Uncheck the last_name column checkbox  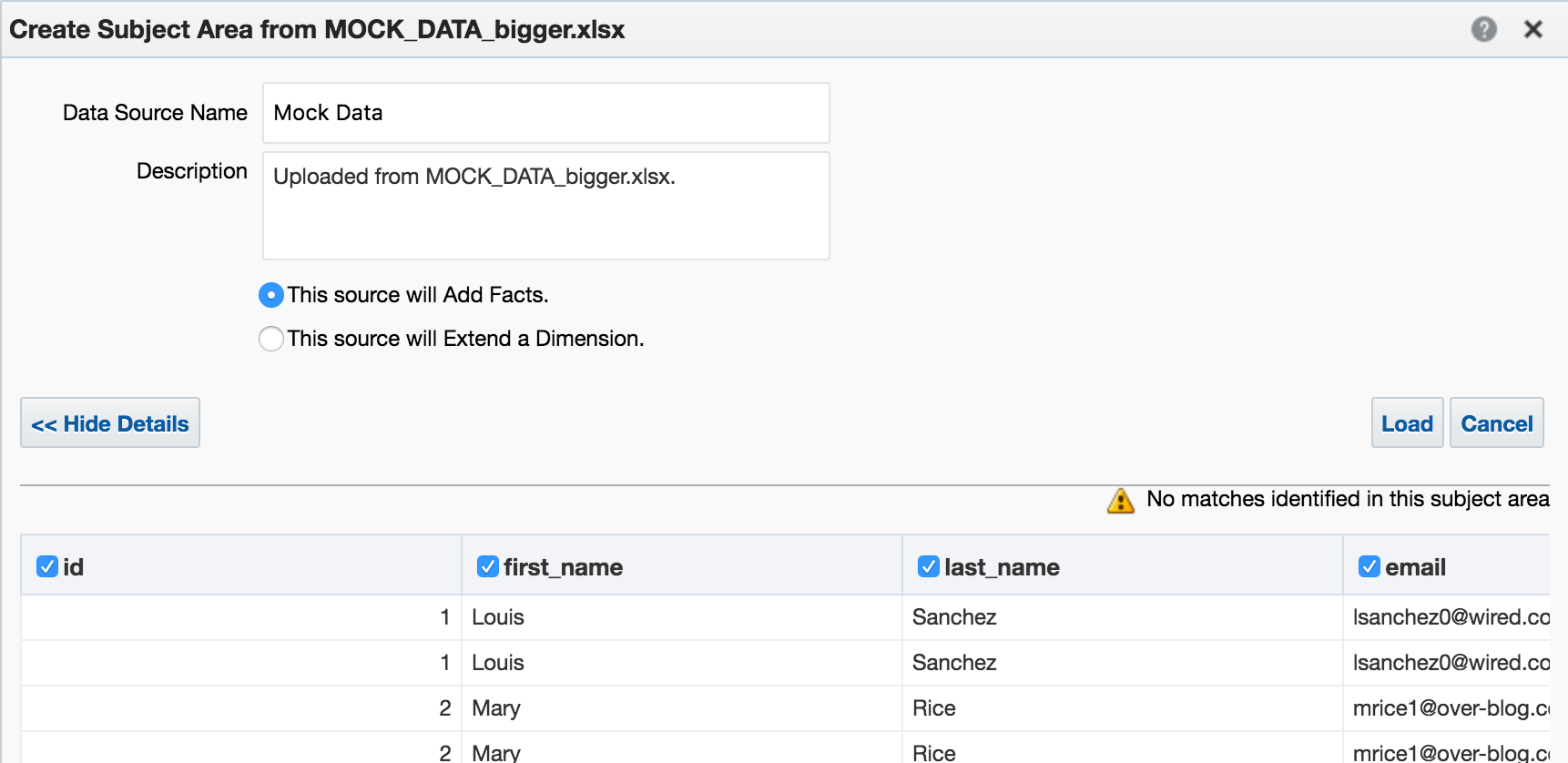coord(929,566)
